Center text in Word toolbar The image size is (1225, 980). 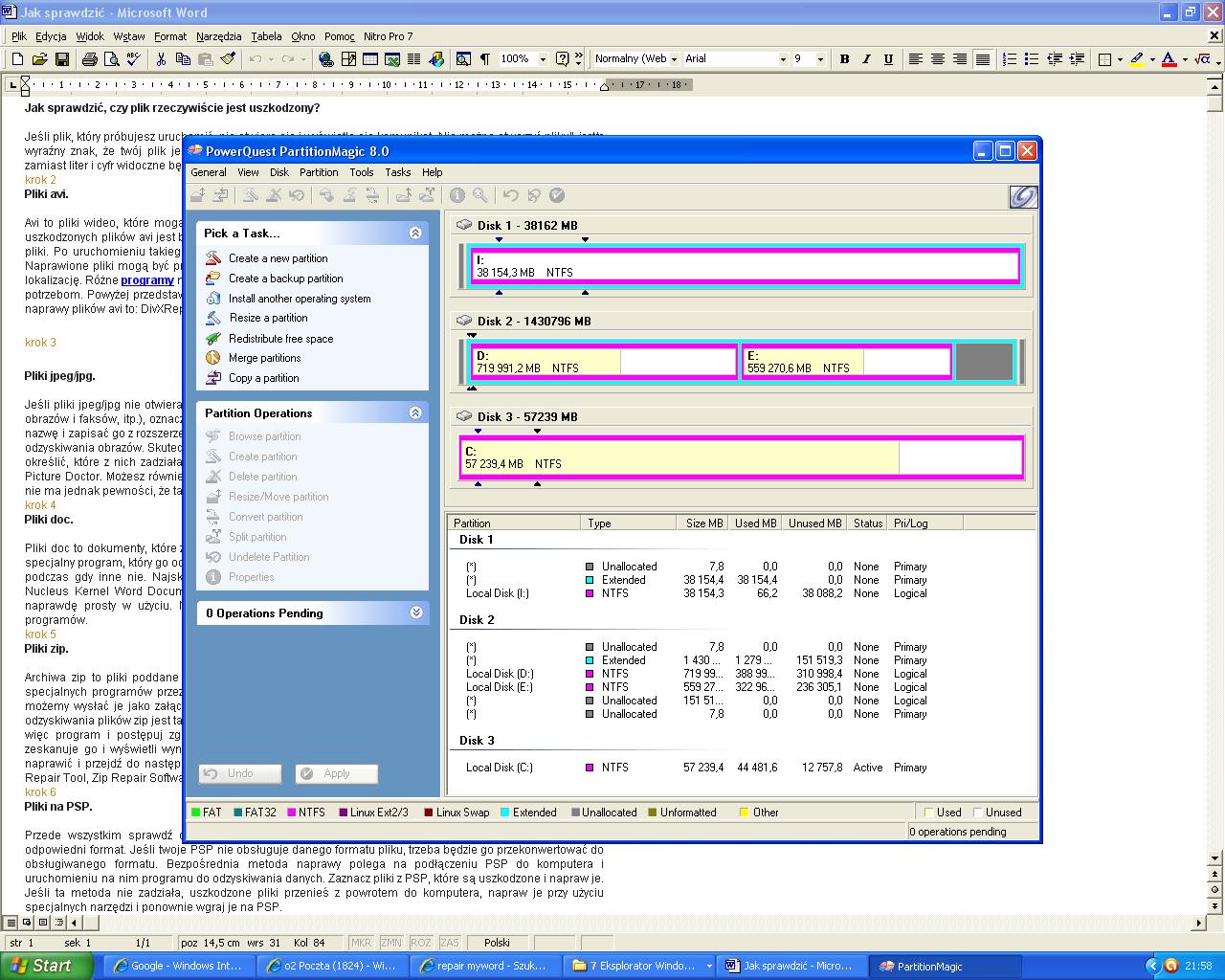[x=938, y=59]
